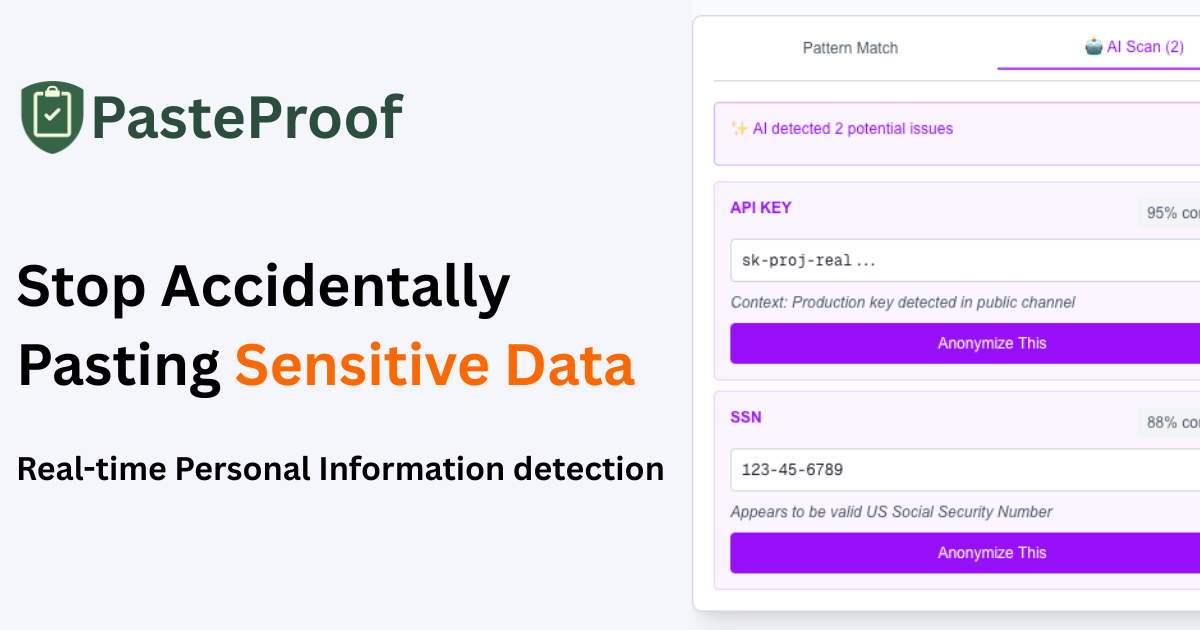Select the 88% confidence badge on SSN
The height and width of the screenshot is (630, 1200).
coord(1170,422)
